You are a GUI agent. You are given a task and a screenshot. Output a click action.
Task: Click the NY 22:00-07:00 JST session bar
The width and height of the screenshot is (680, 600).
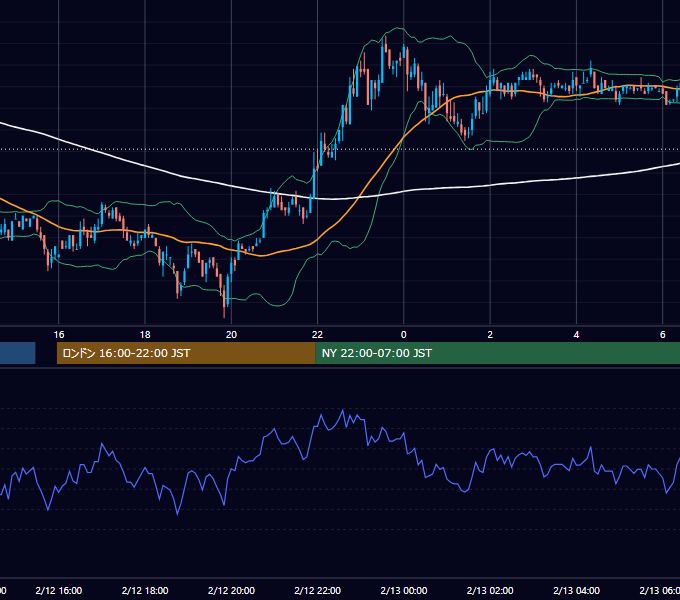pyautogui.click(x=498, y=353)
